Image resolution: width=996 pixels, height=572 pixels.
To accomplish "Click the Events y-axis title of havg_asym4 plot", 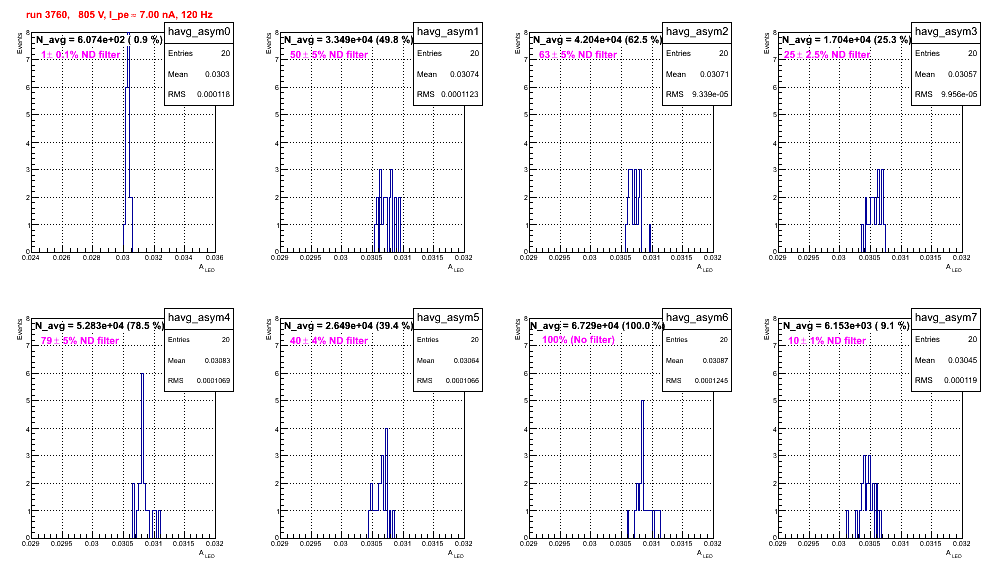I will [x=19, y=329].
